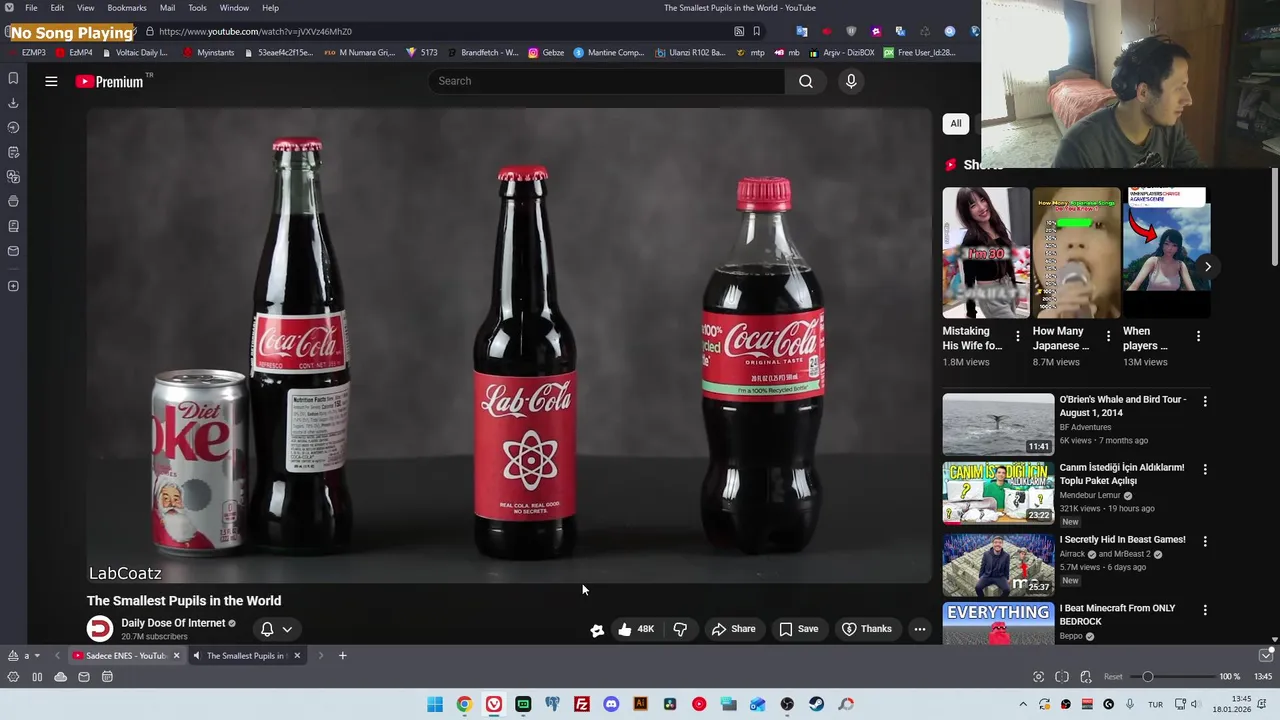Open History panel in left sidebar
The width and height of the screenshot is (1280, 720).
13,127
